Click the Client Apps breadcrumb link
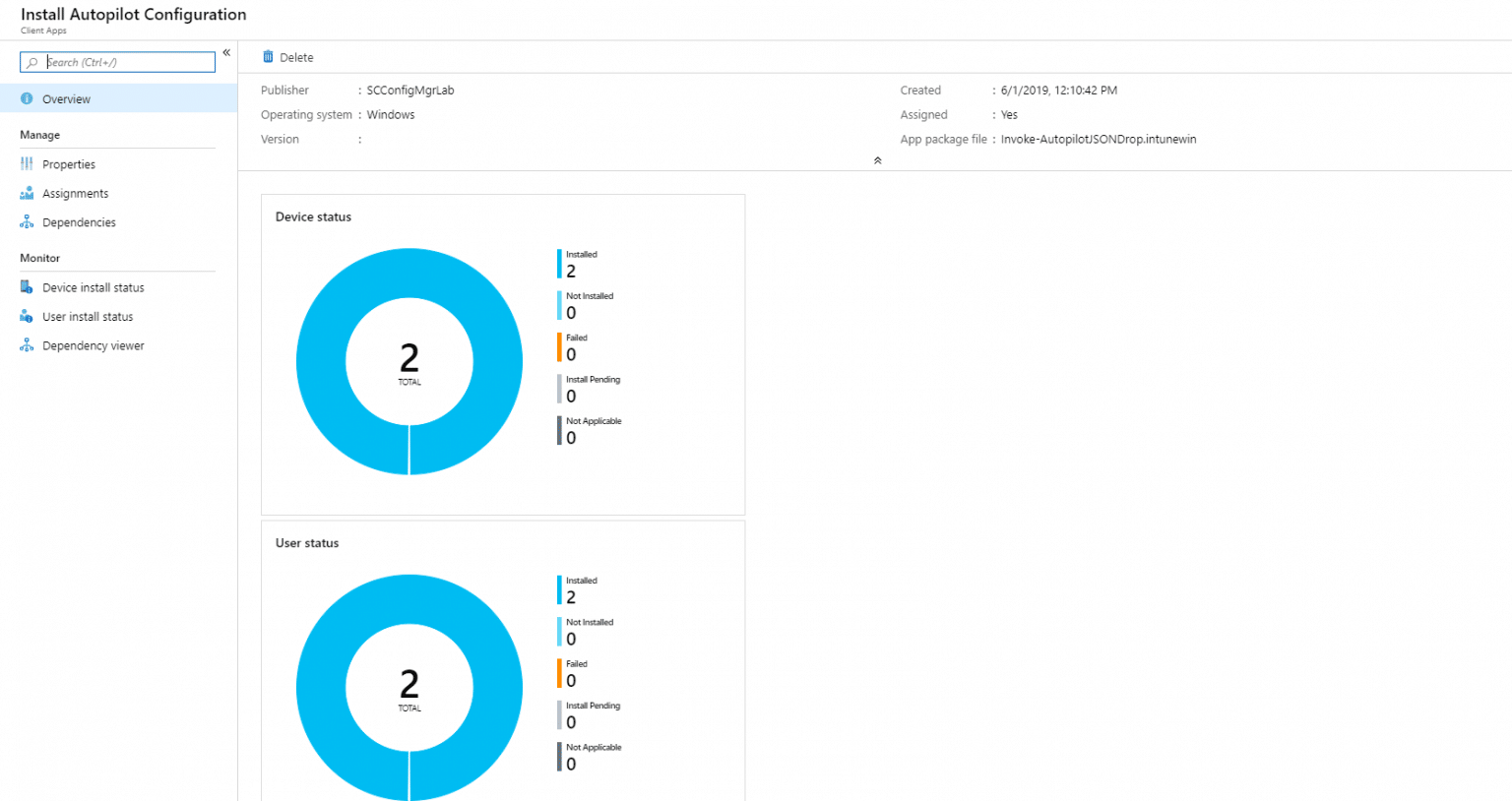 coord(43,31)
